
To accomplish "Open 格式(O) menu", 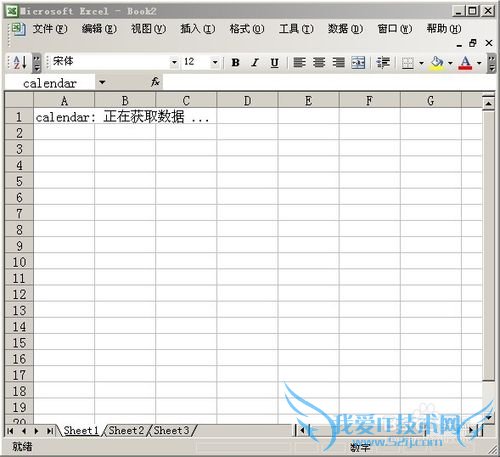I will 247,29.
